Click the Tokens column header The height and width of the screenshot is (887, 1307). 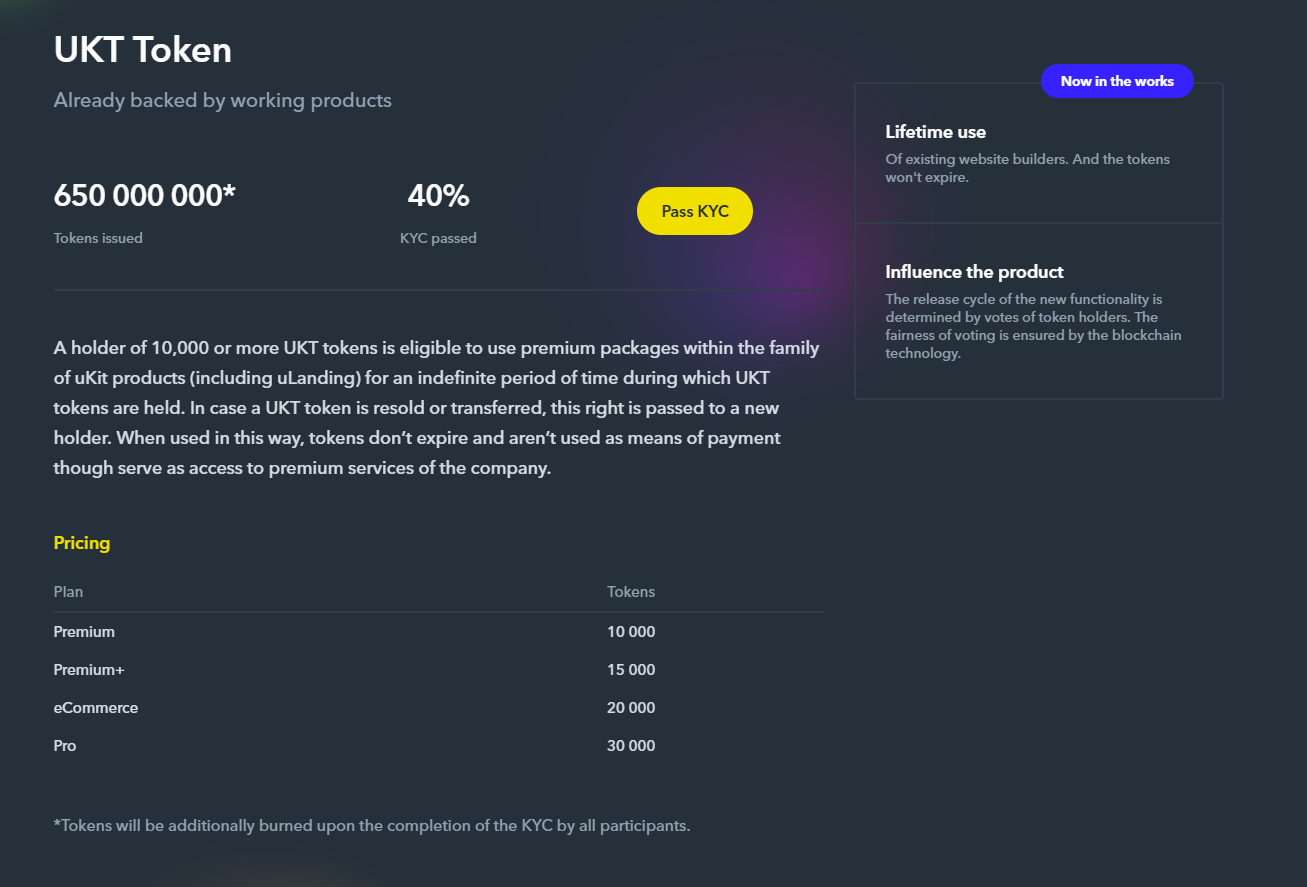coord(631,592)
